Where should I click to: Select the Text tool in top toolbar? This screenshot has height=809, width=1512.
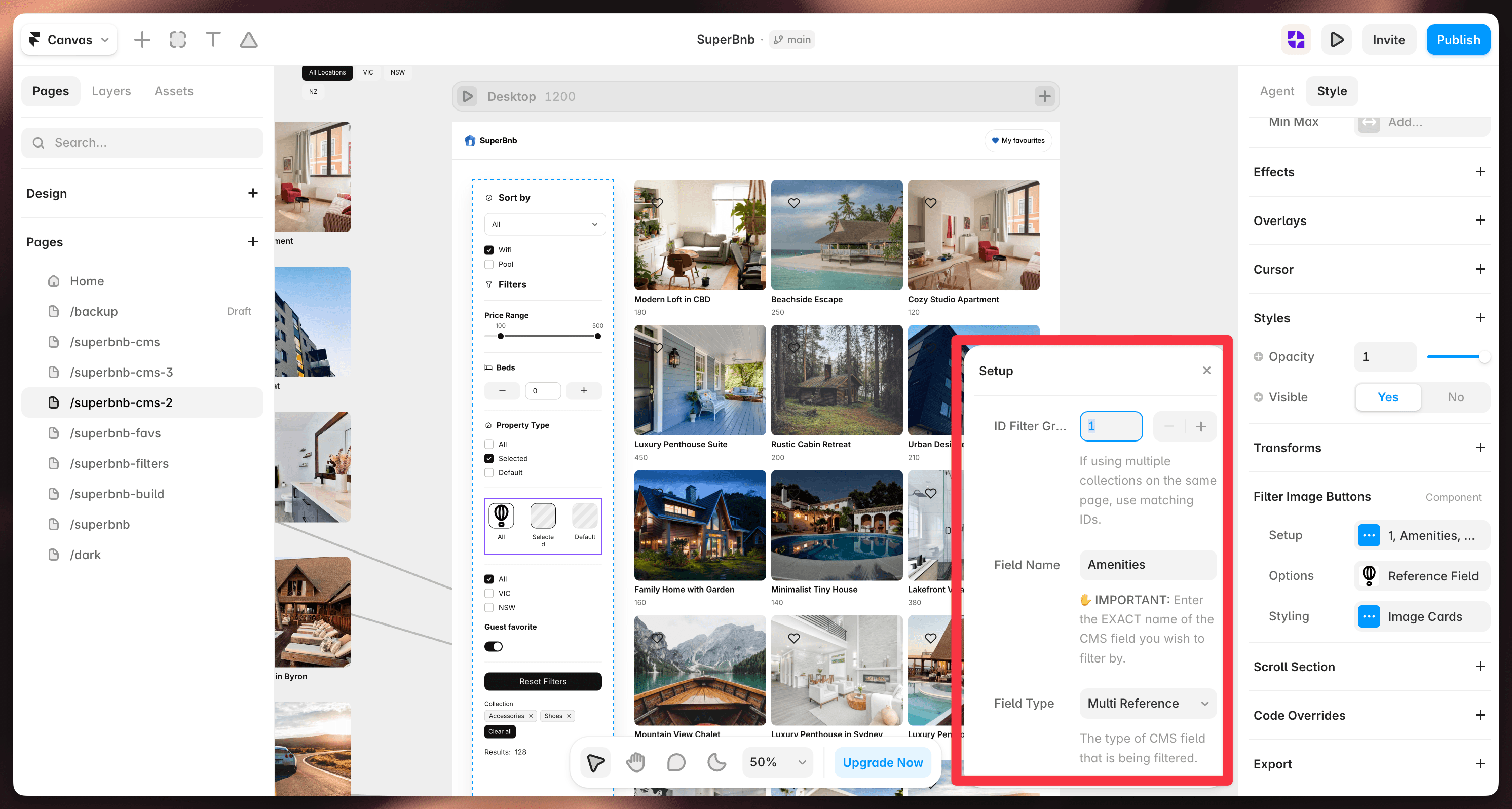(x=213, y=40)
